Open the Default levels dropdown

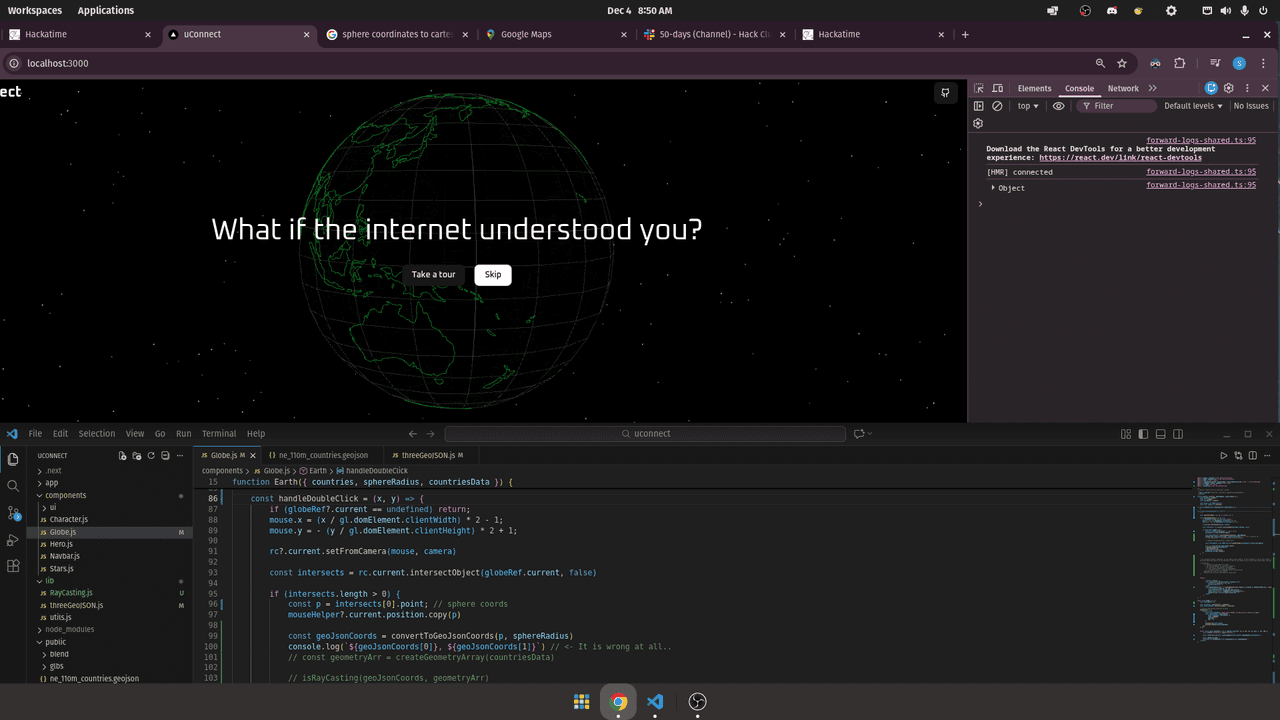pyautogui.click(x=1194, y=106)
